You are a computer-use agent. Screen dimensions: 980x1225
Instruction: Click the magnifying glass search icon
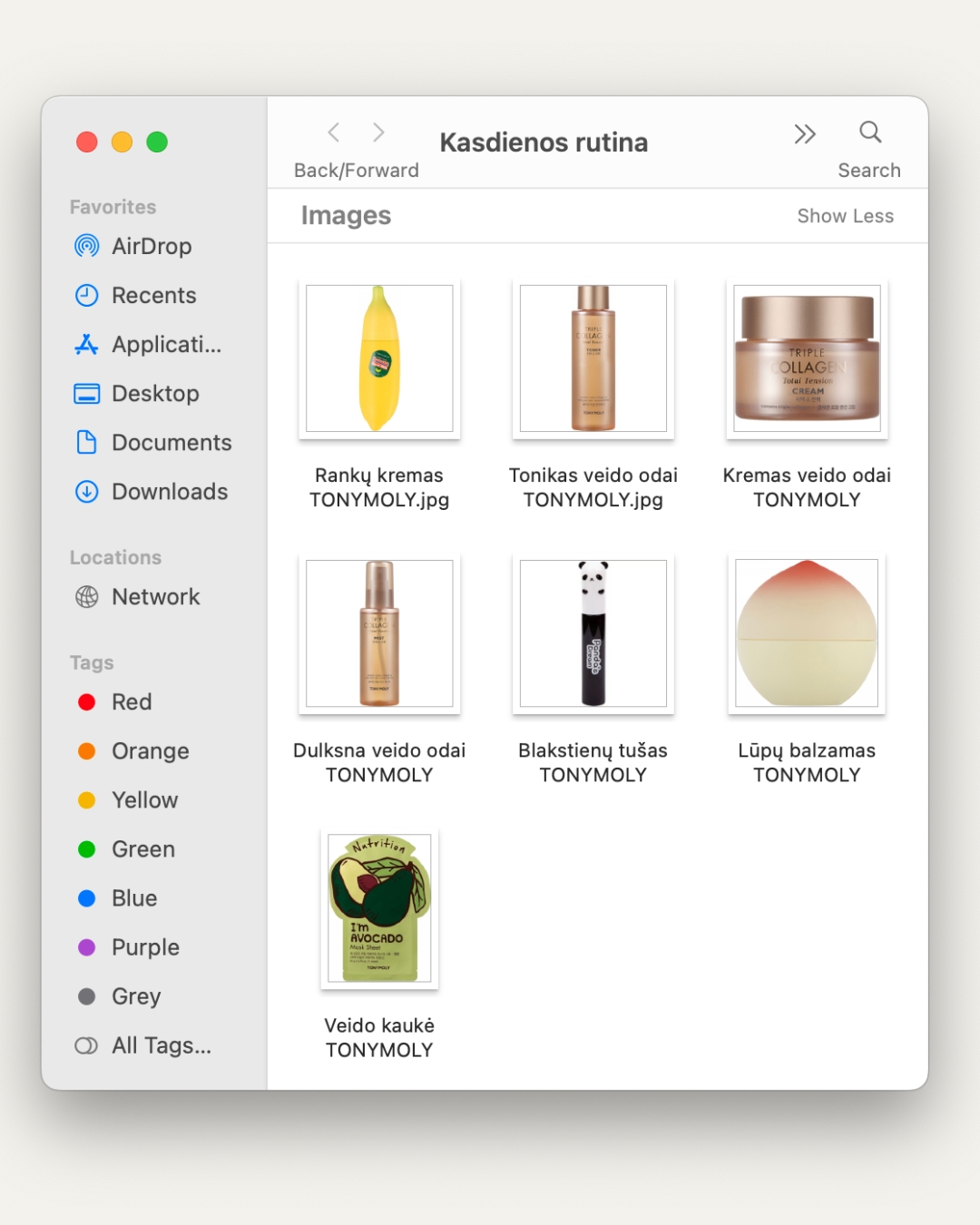coord(870,132)
